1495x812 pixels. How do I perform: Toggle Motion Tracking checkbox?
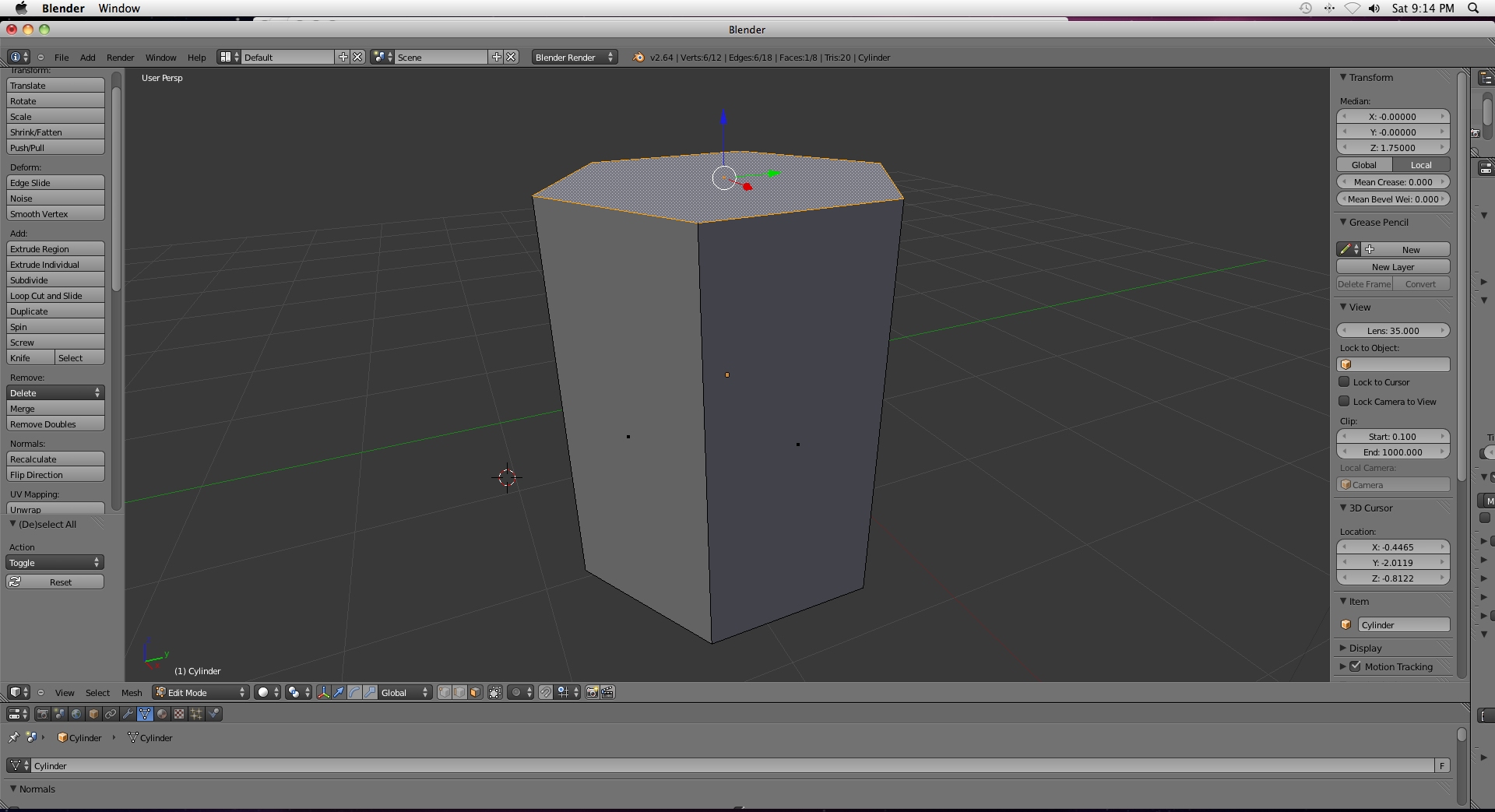[x=1355, y=666]
